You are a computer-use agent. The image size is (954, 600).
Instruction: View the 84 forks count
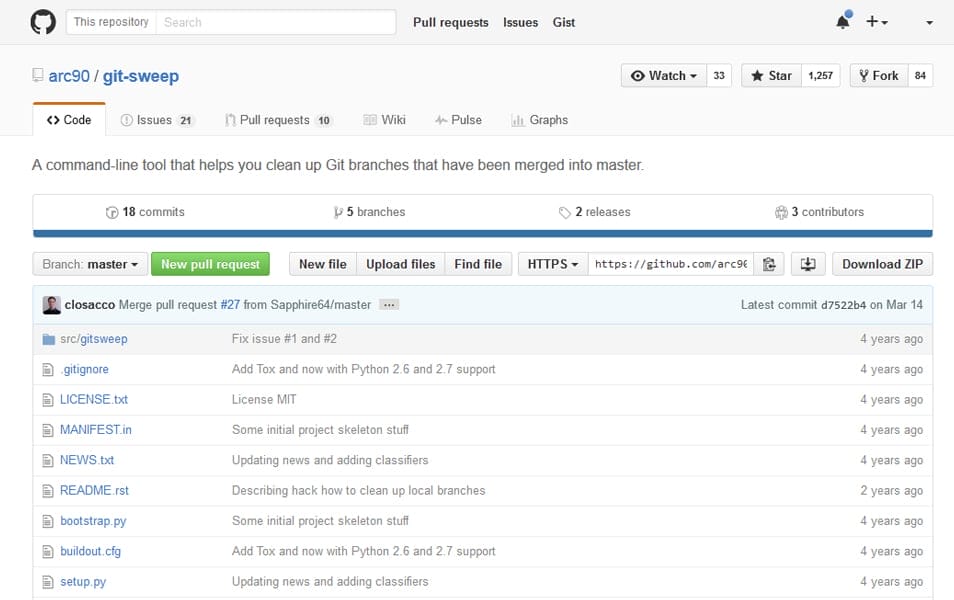point(921,75)
